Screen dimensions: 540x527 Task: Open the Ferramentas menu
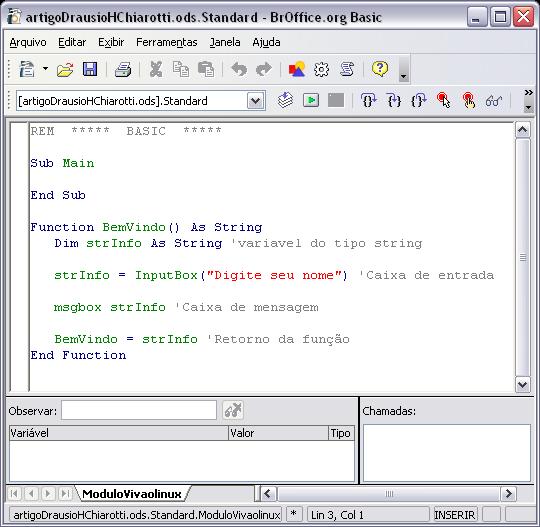click(167, 42)
